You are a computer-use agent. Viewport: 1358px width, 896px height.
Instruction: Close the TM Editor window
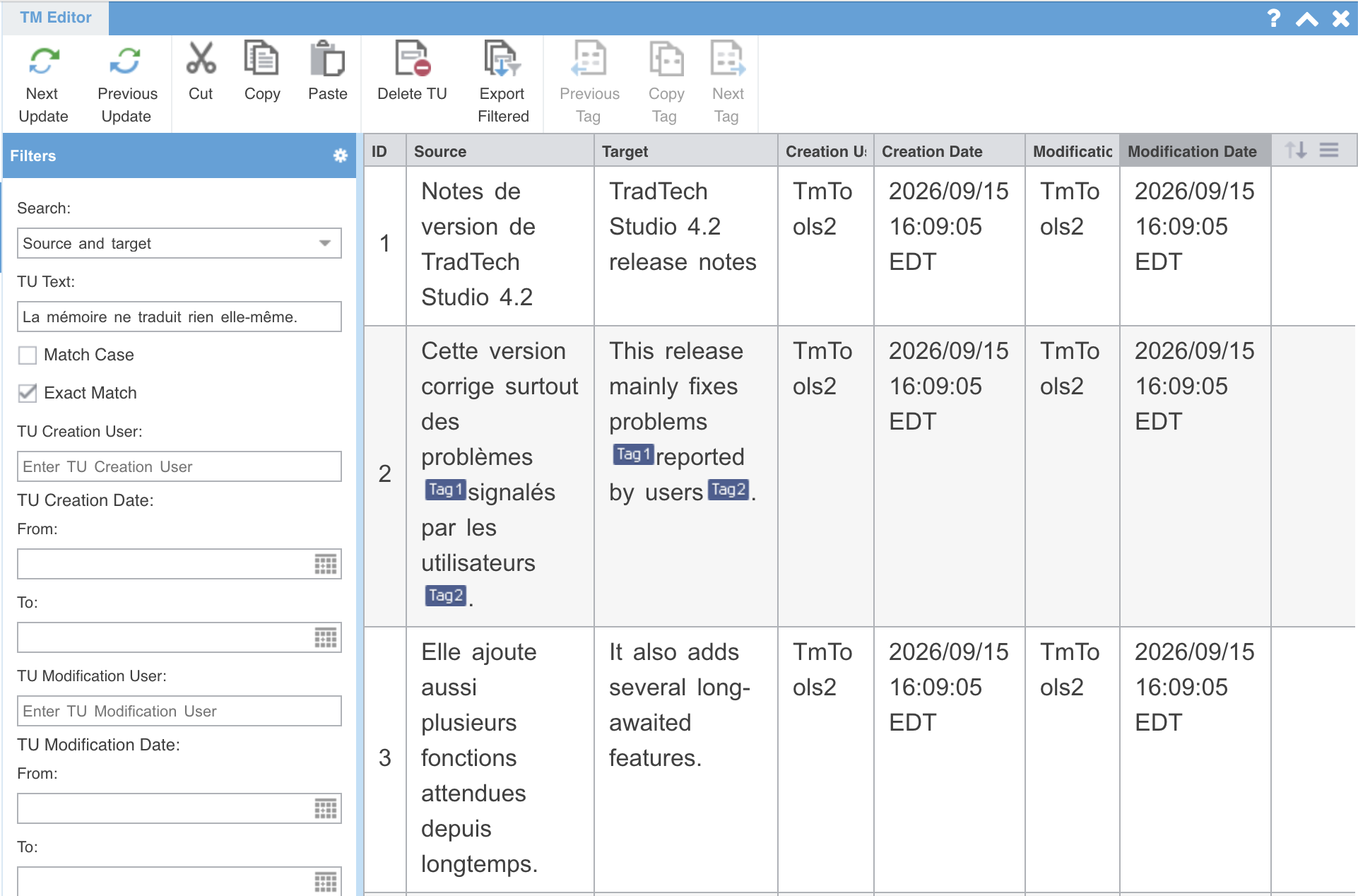(x=1340, y=18)
